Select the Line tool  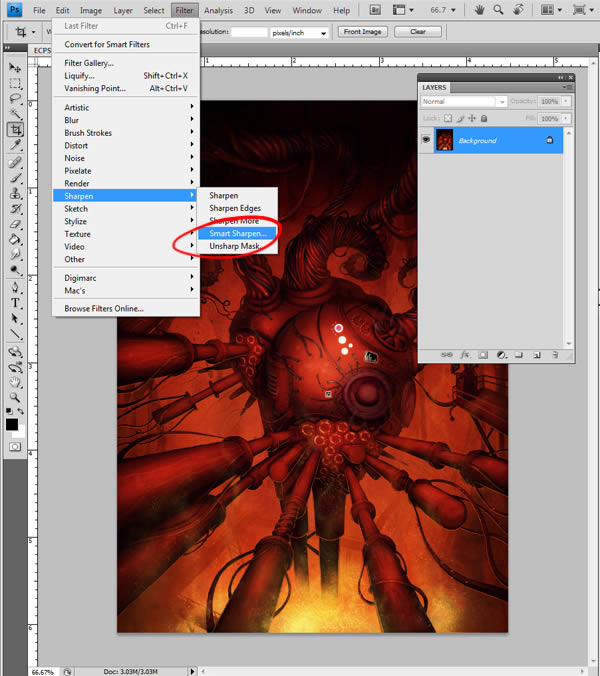pyautogui.click(x=15, y=334)
